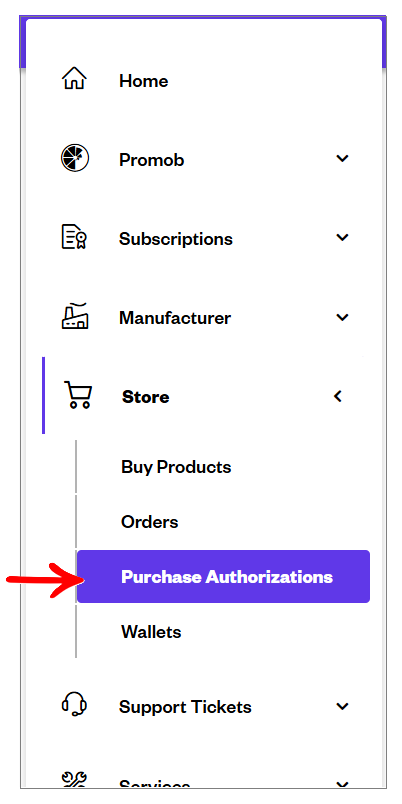
Task: Expand the Subscriptions chevron arrow
Action: point(343,238)
